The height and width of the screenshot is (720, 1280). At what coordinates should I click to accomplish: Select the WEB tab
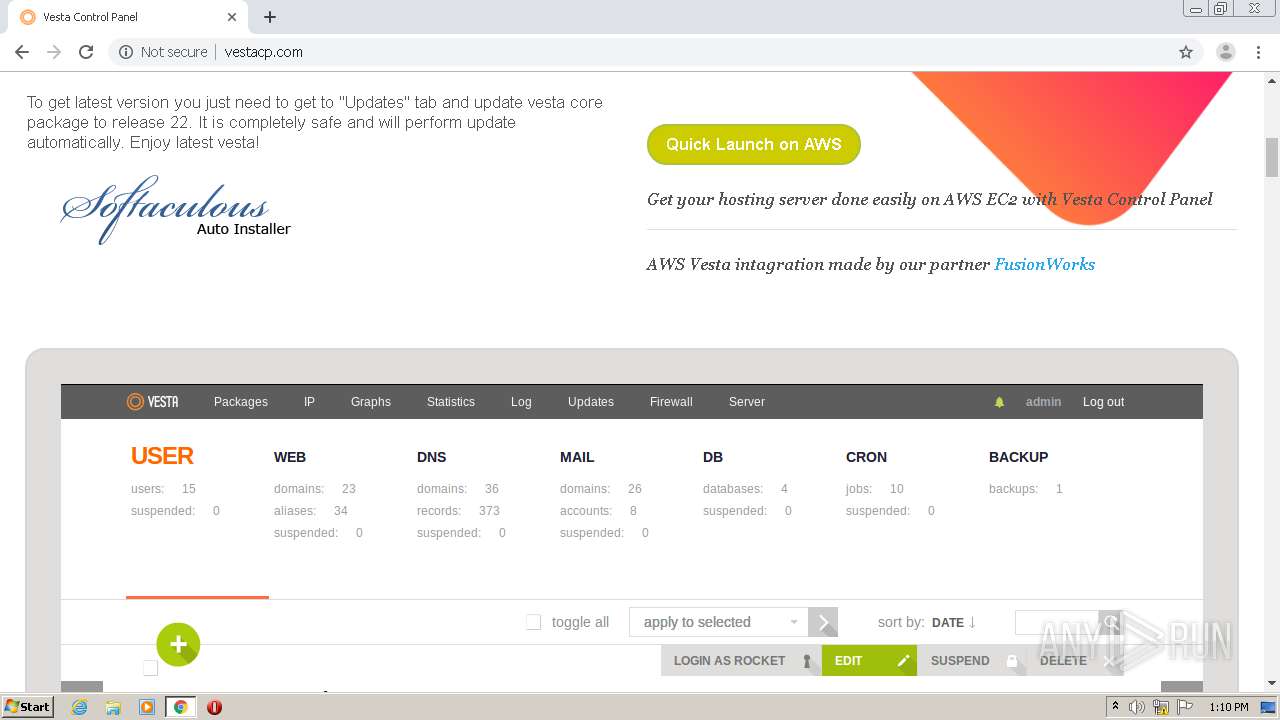click(290, 457)
